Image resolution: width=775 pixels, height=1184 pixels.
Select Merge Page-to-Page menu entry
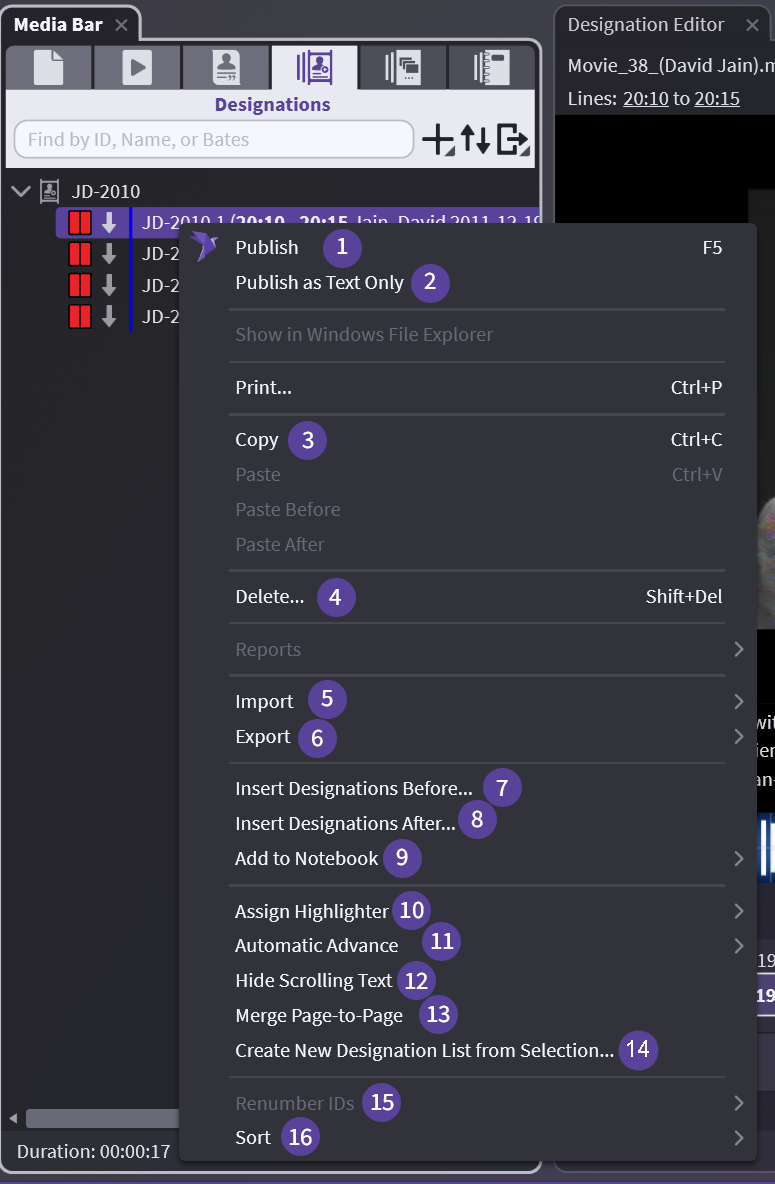pos(319,1016)
